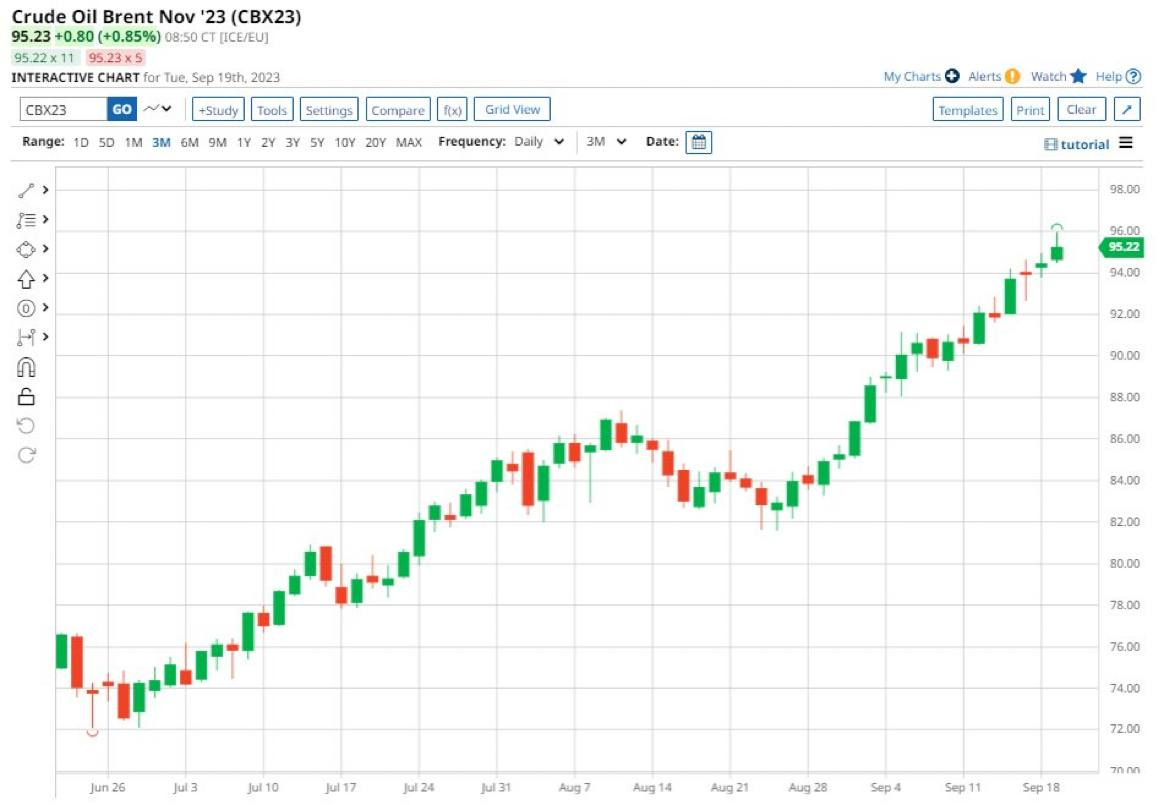1164x805 pixels.
Task: Click the undo arrow in the drawing toolbar
Action: tap(27, 426)
